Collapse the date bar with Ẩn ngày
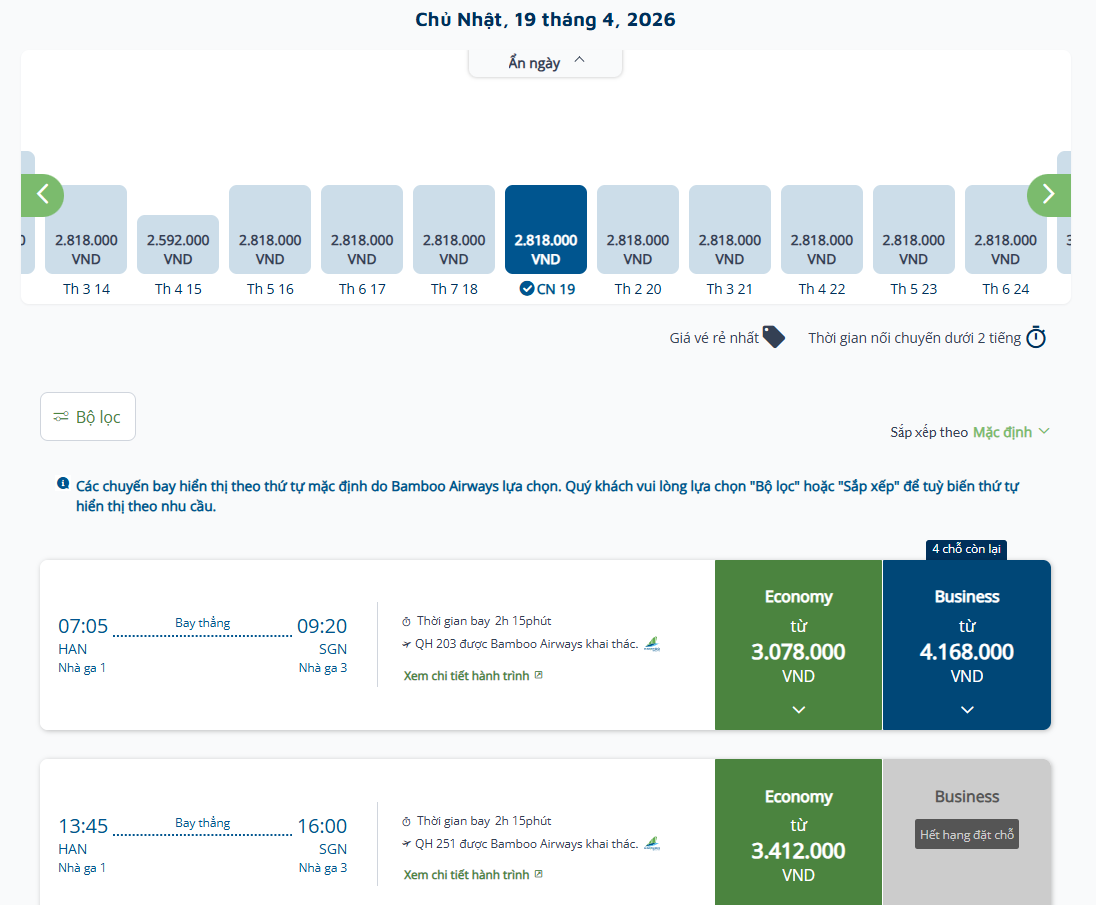 (546, 63)
